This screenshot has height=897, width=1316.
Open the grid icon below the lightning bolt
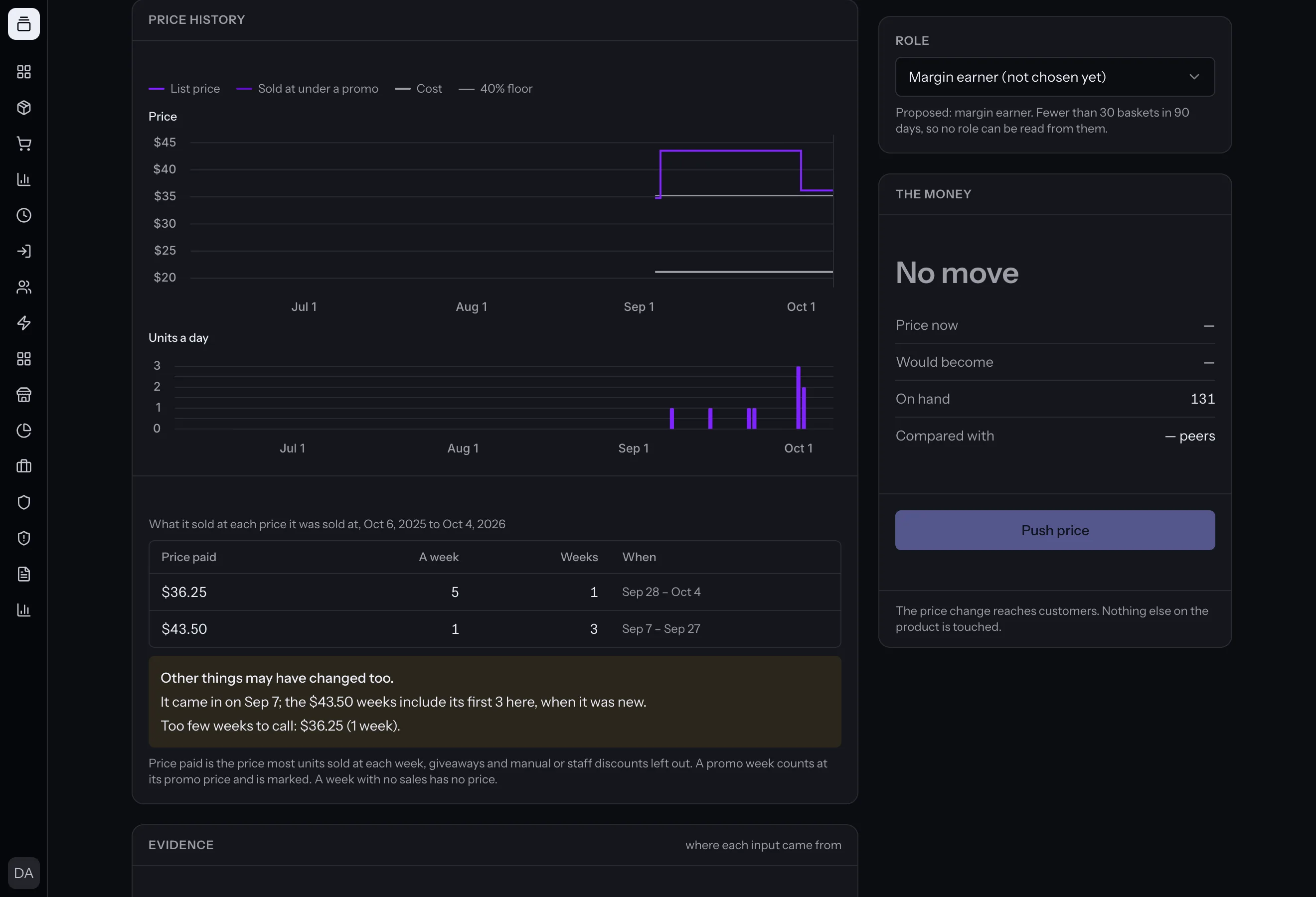pyautogui.click(x=24, y=359)
